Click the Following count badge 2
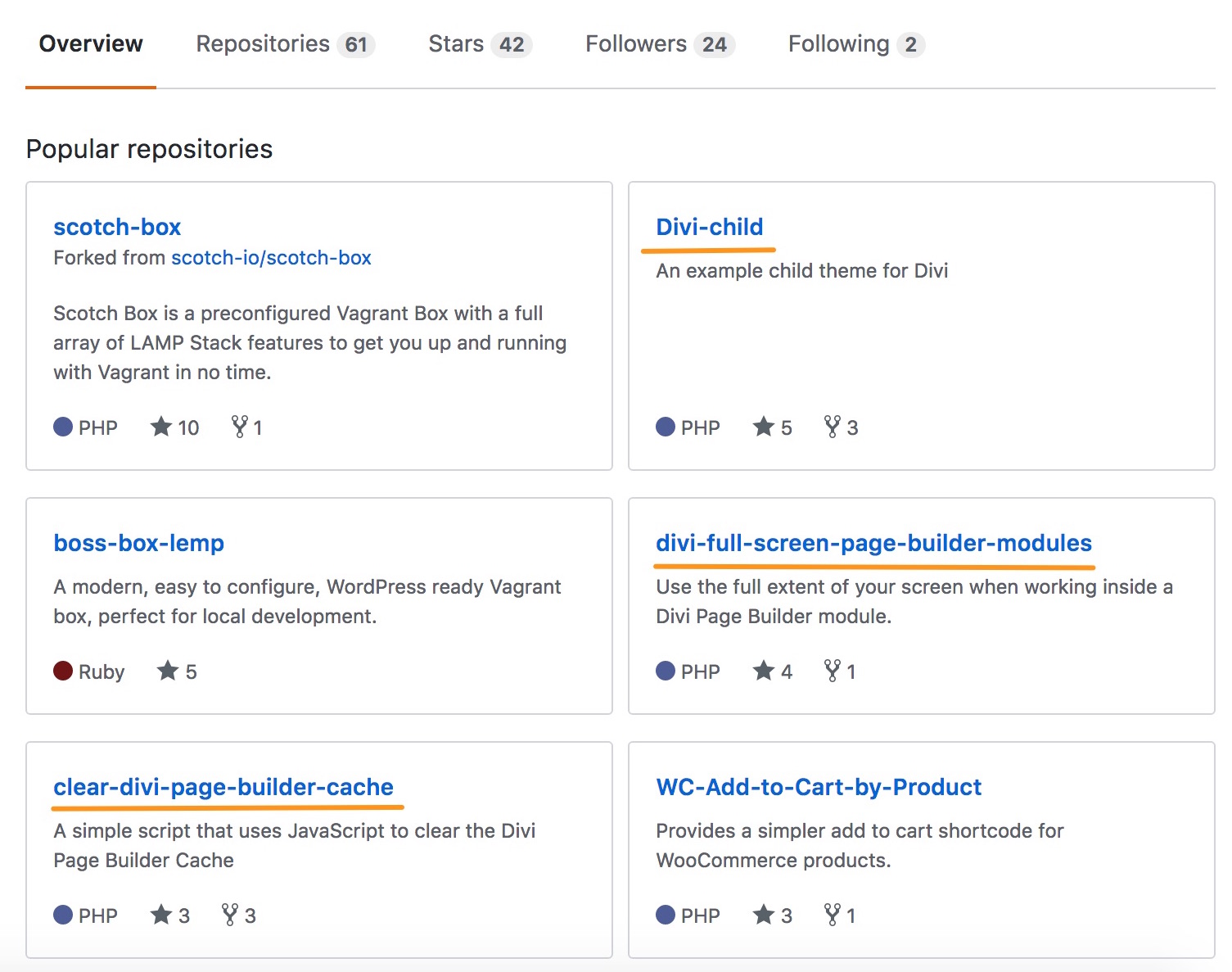The height and width of the screenshot is (972, 1232). coord(911,44)
